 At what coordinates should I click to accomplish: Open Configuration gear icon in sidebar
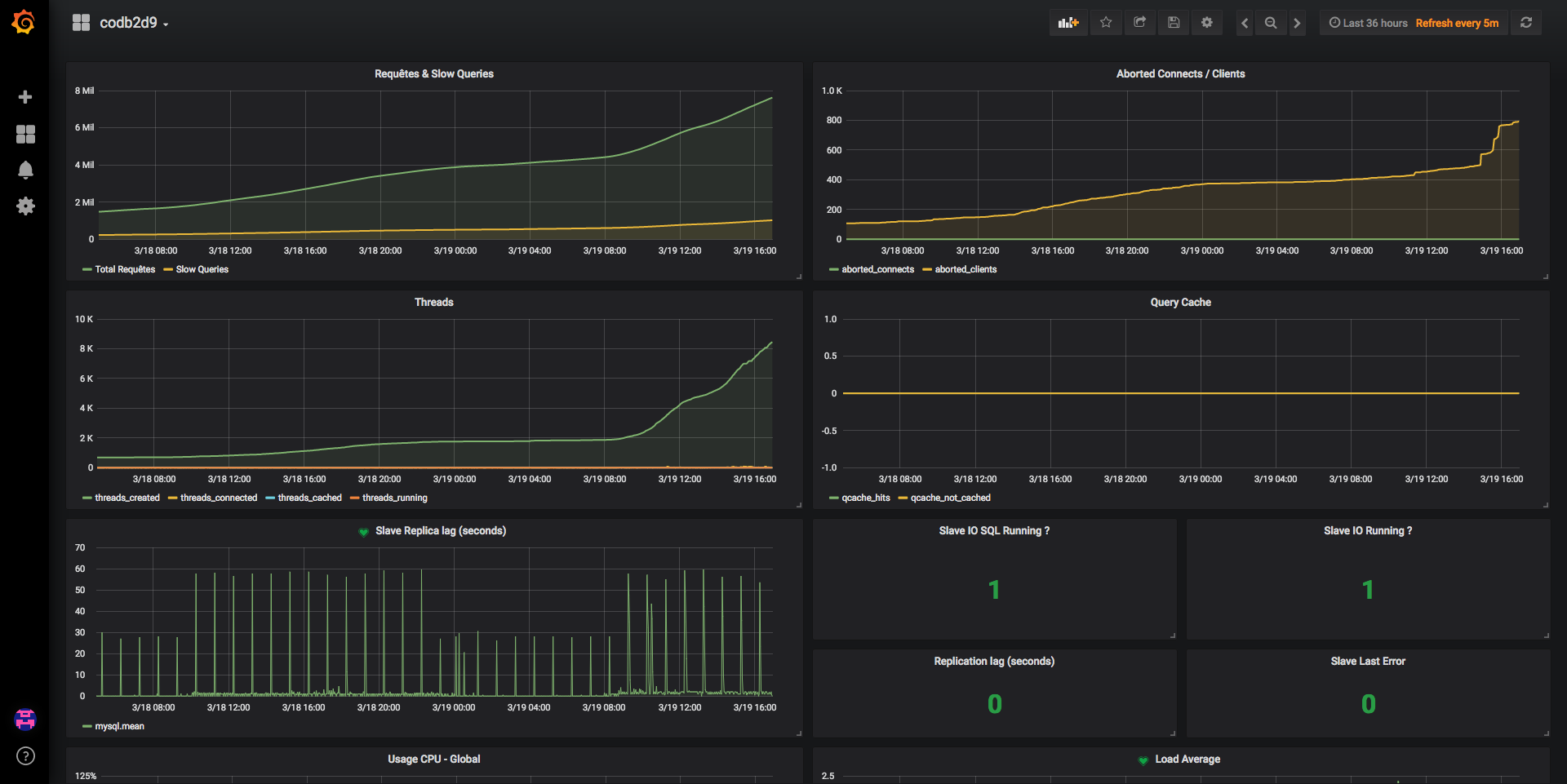(25, 206)
